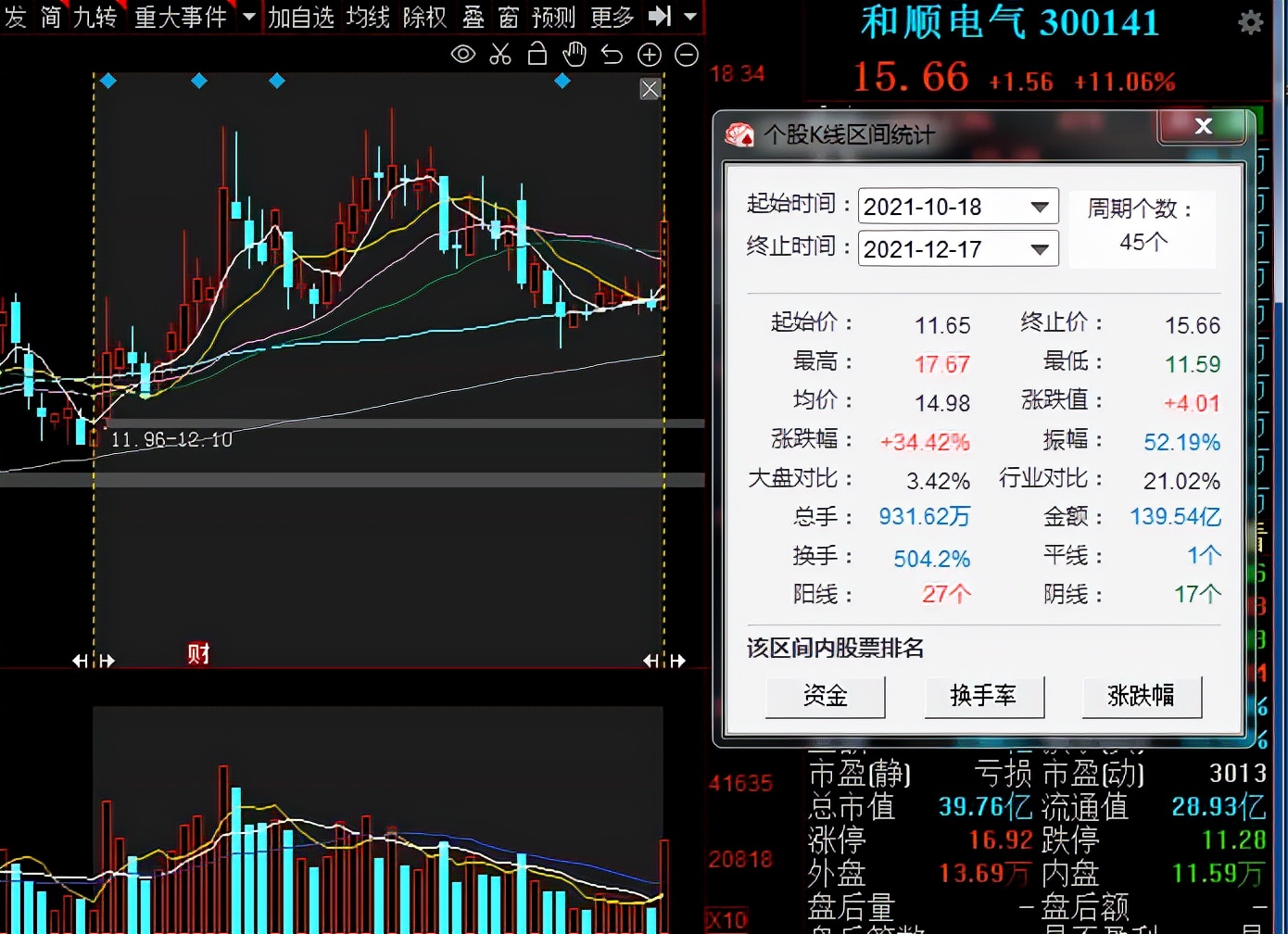Open the 终止时间 end date dropdown
This screenshot has height=934, width=1288.
tap(1040, 249)
